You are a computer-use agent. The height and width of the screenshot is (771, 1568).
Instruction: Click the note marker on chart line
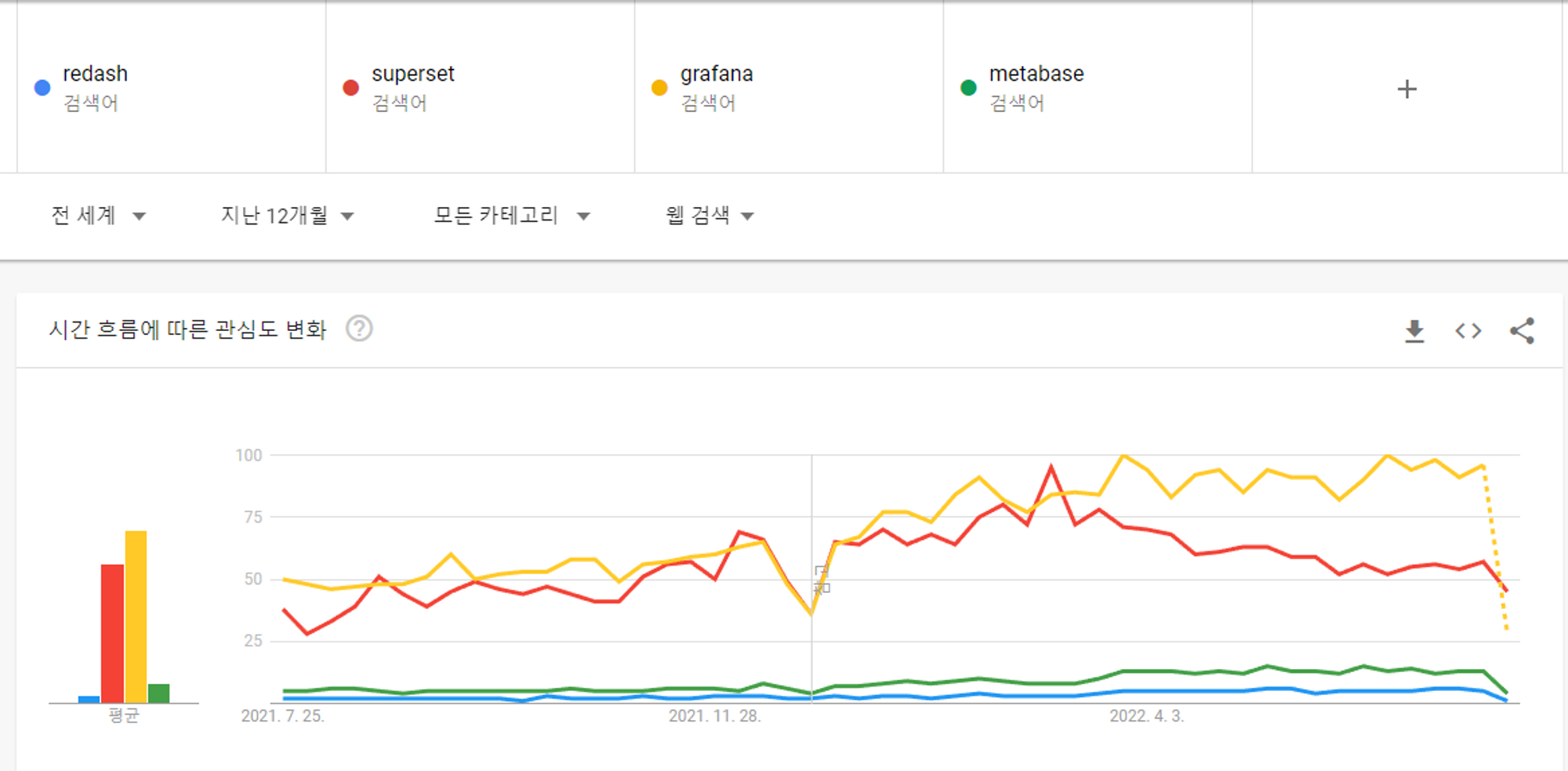pyautogui.click(x=822, y=579)
